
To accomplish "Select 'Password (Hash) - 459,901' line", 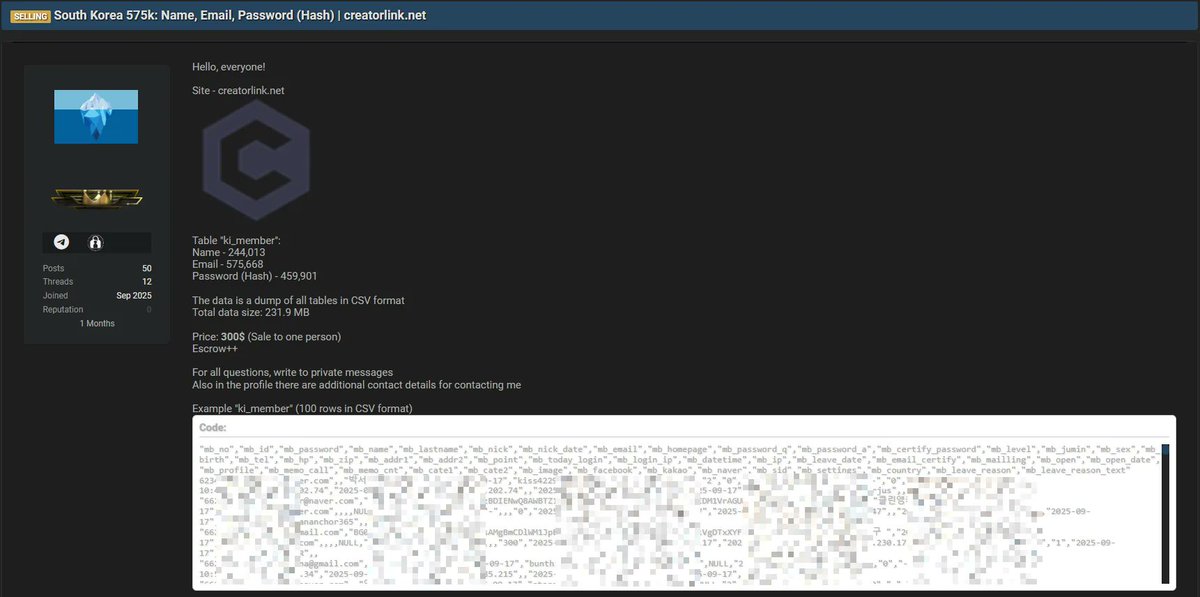I will click(x=254, y=276).
